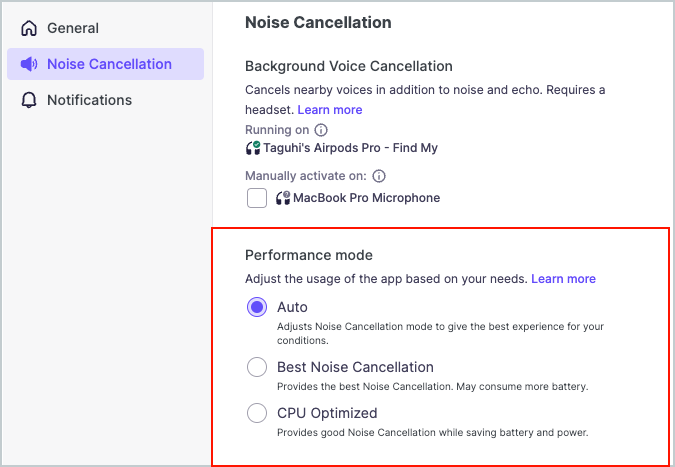
Task: Open the General settings tab
Action: click(73, 28)
